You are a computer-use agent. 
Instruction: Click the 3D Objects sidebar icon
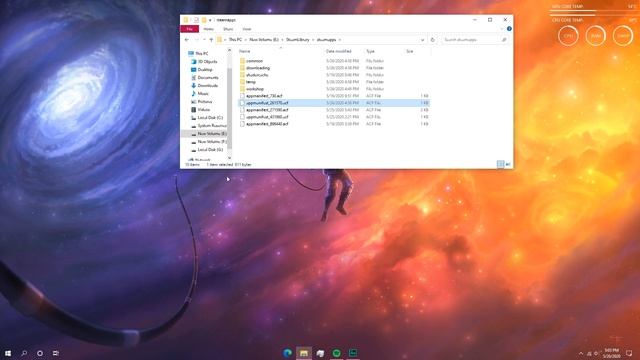coord(193,62)
